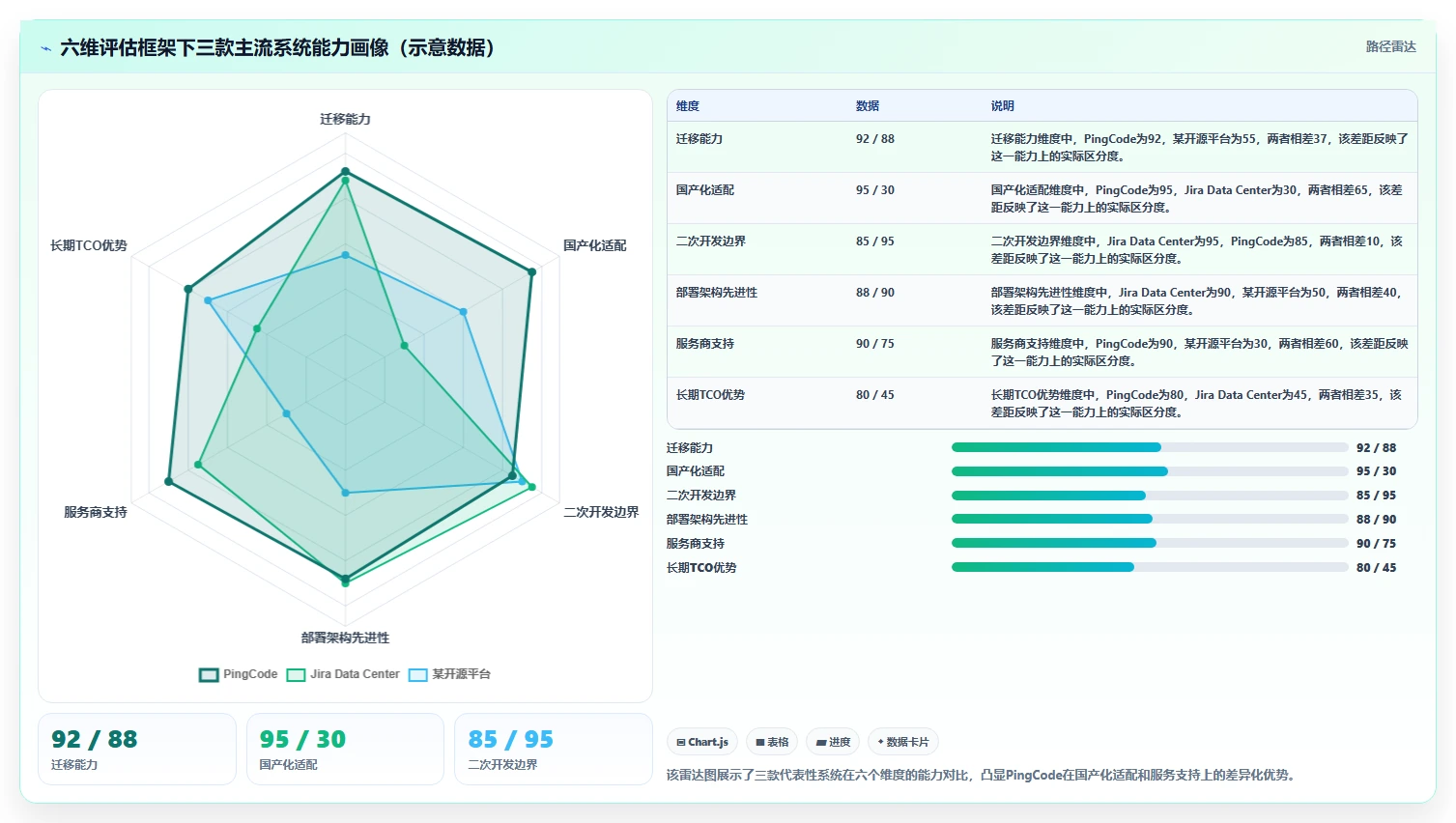
Task: Click the title icon before 六维评估框架
Action: (x=45, y=48)
